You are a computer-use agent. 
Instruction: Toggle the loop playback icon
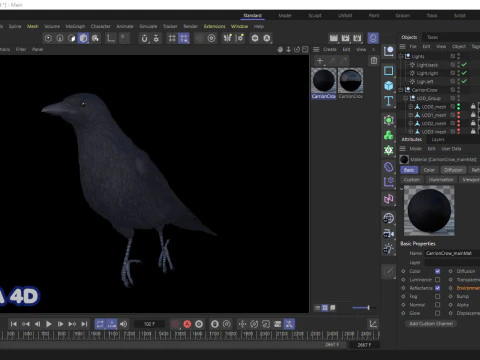point(100,324)
